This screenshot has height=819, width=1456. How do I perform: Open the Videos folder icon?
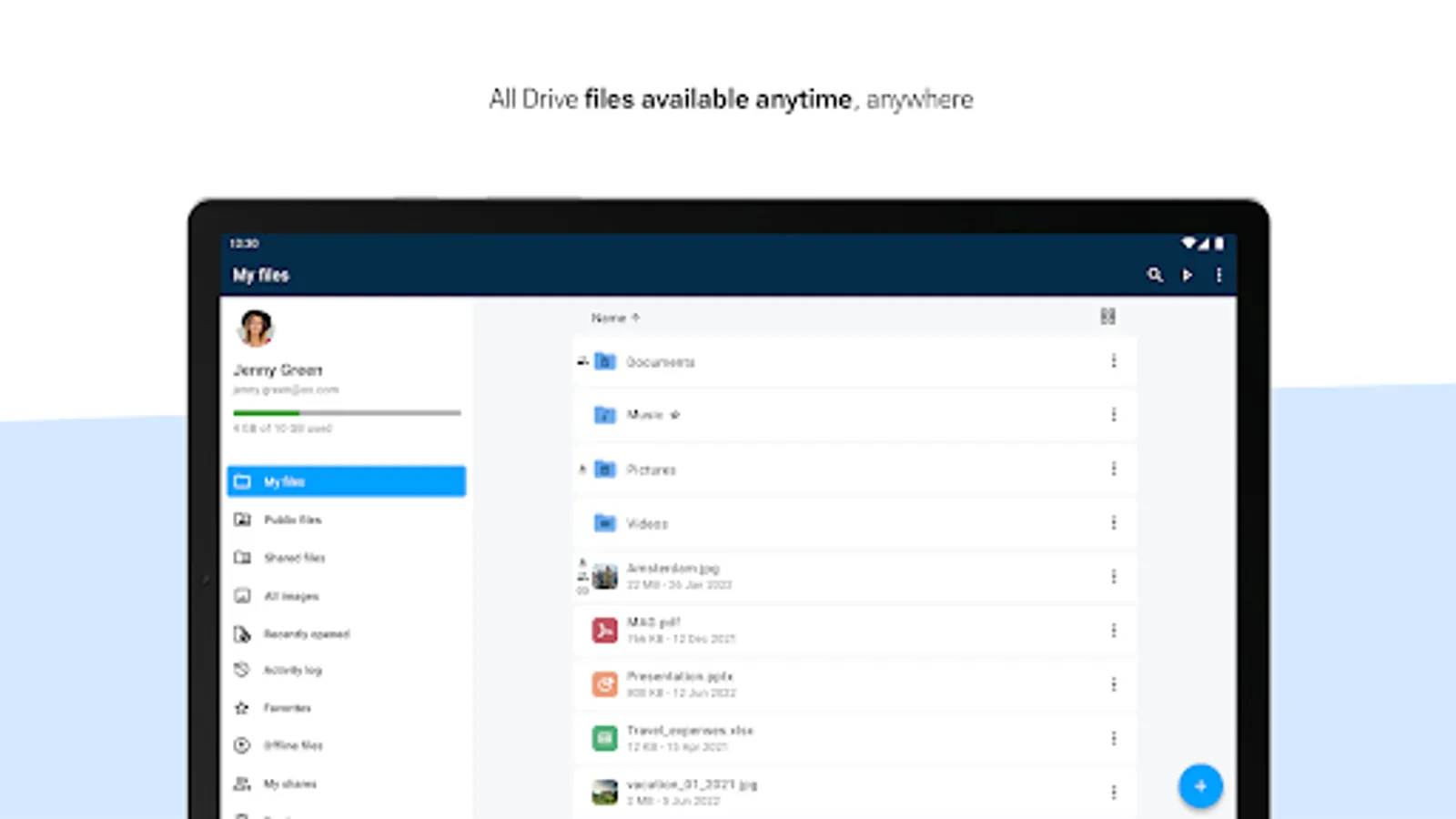[x=605, y=523]
